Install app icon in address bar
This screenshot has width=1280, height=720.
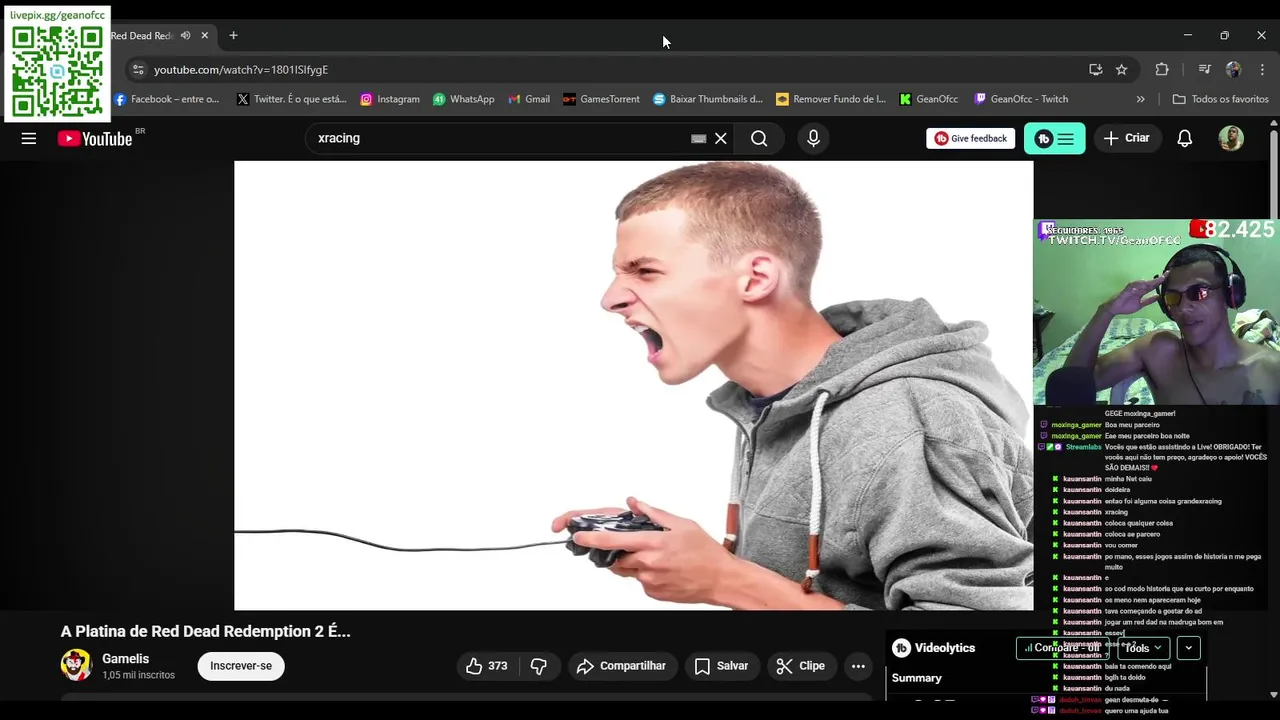(1095, 69)
